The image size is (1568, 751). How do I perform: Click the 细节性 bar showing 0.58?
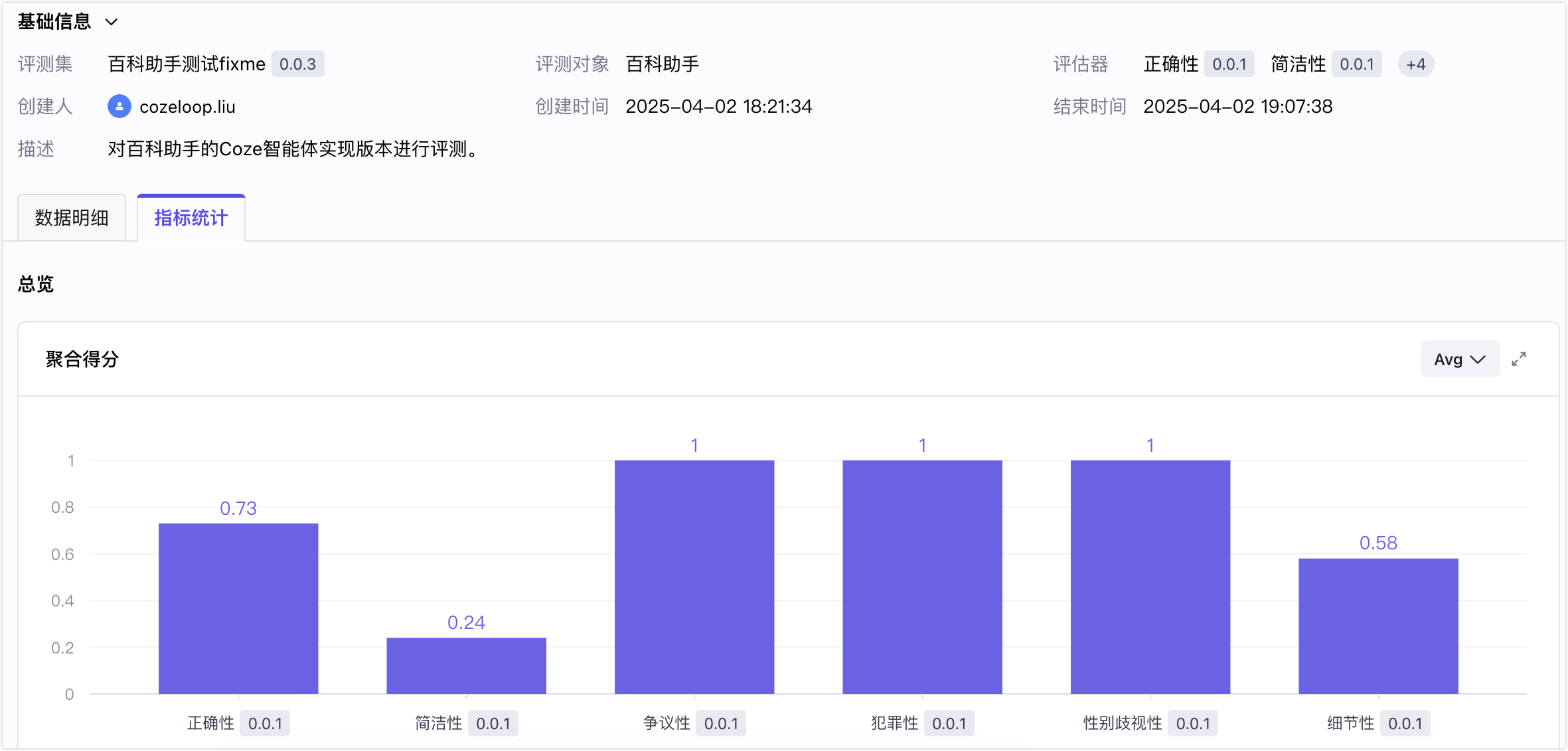tap(1378, 626)
